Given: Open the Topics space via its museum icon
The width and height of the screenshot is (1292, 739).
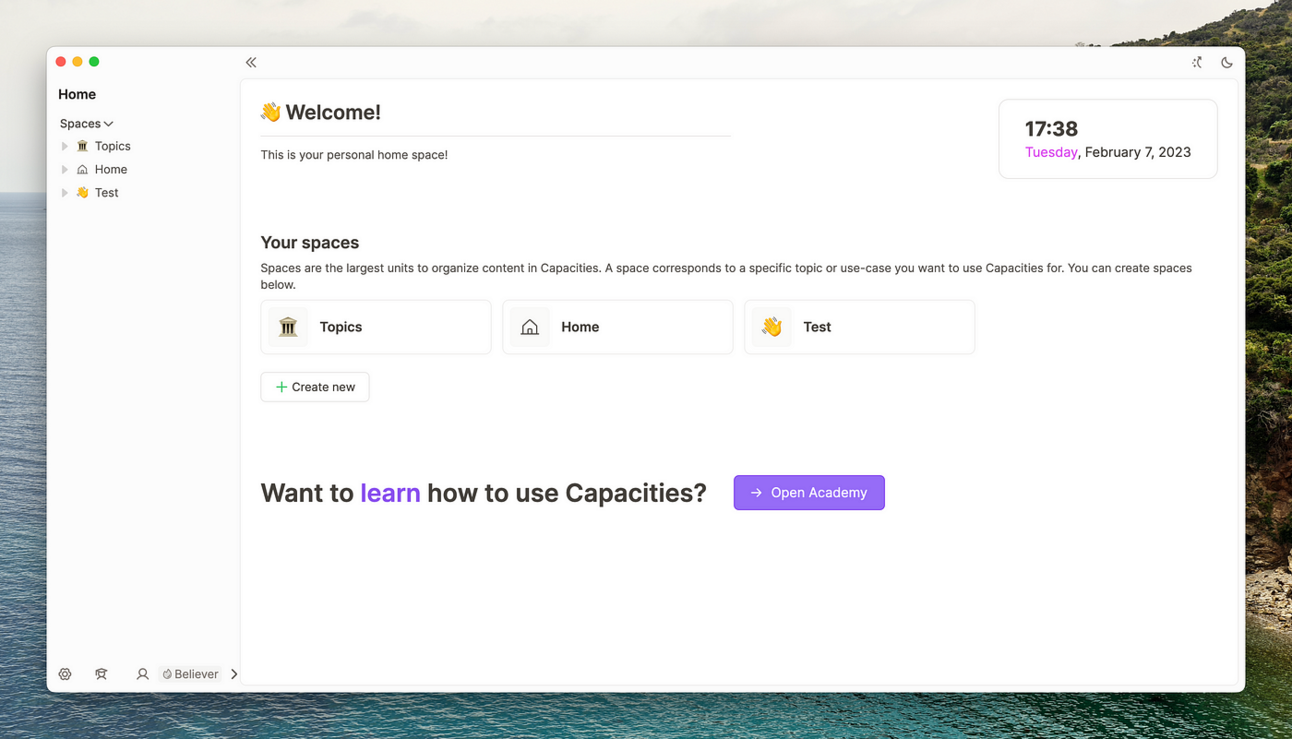Looking at the screenshot, I should click(x=288, y=326).
